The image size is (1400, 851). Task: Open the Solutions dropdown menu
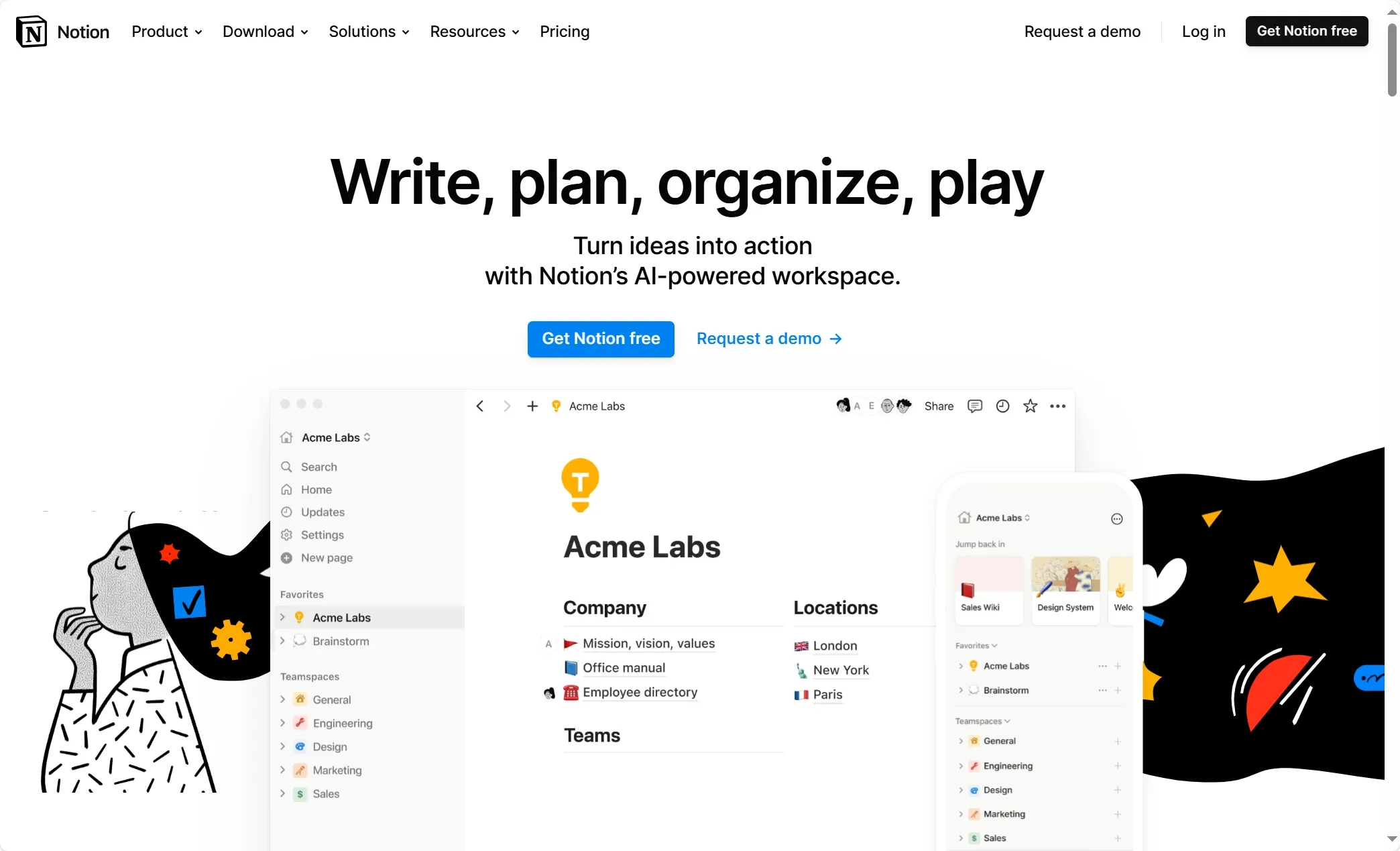point(370,31)
